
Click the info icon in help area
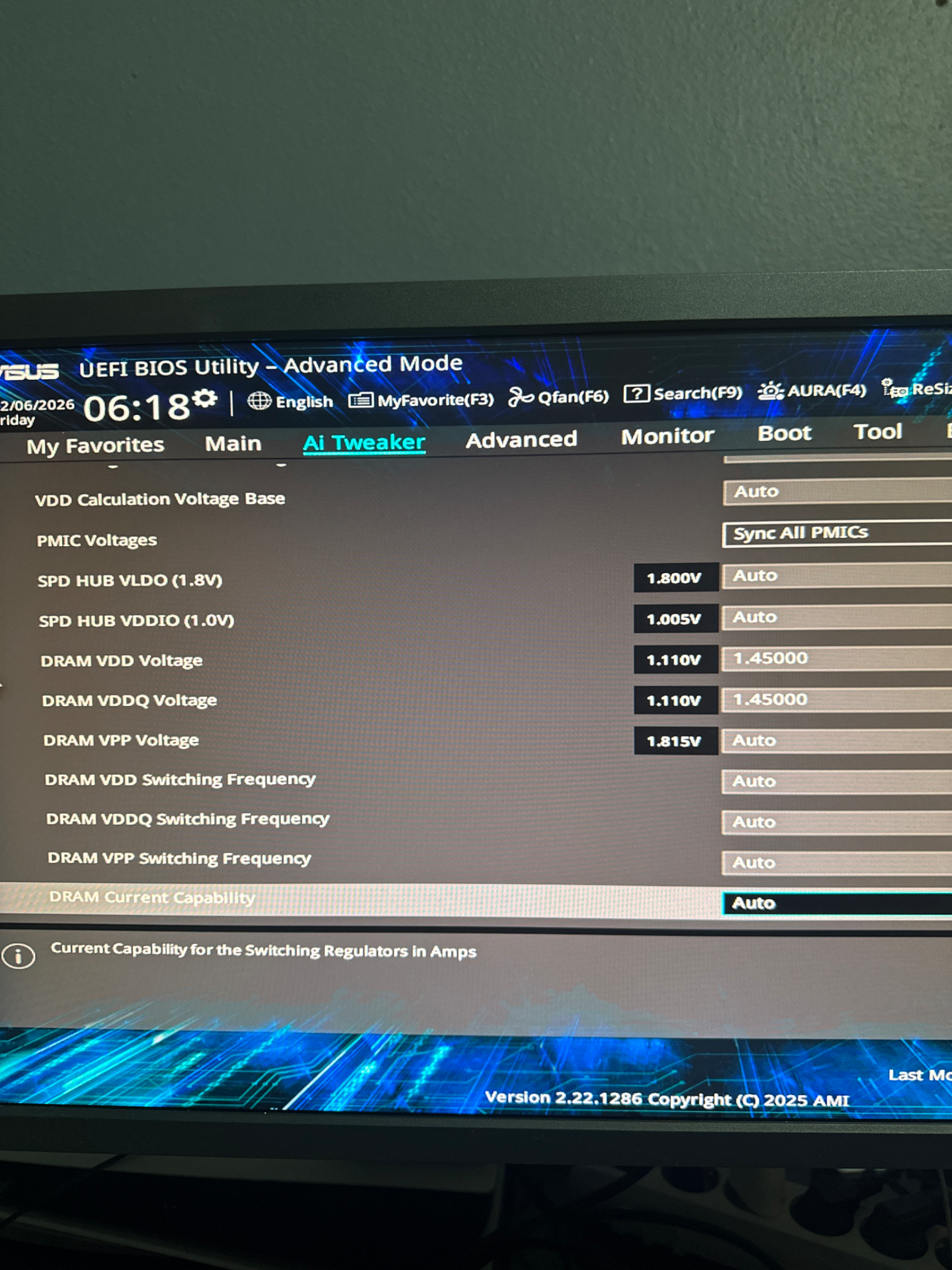point(18,955)
